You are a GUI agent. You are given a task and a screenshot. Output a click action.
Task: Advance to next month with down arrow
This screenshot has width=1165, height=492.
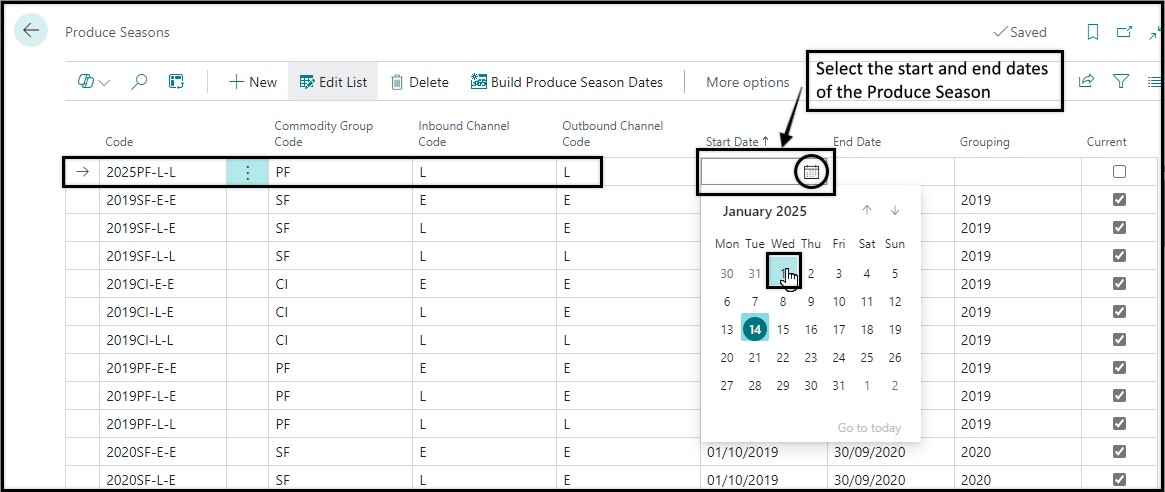click(x=895, y=211)
